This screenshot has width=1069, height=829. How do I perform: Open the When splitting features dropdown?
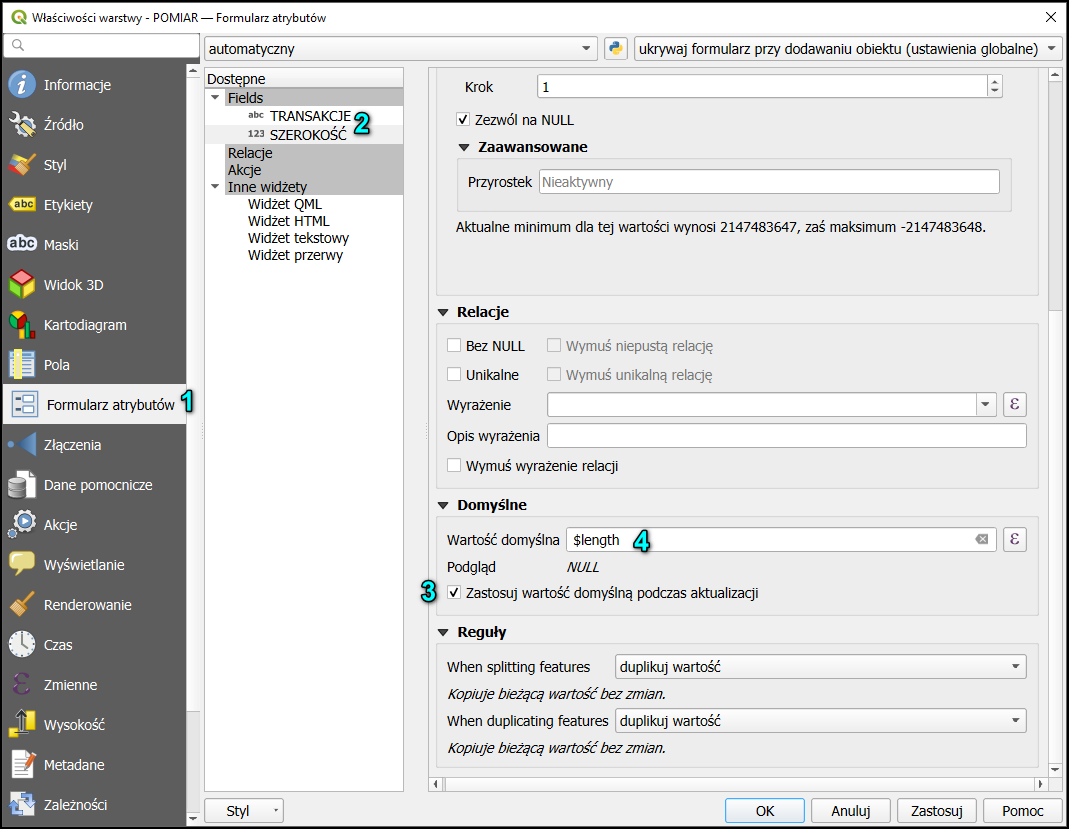pyautogui.click(x=821, y=667)
